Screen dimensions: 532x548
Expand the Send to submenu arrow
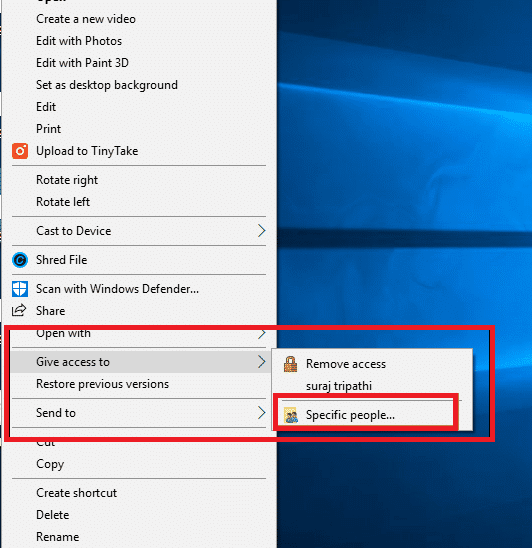click(261, 413)
